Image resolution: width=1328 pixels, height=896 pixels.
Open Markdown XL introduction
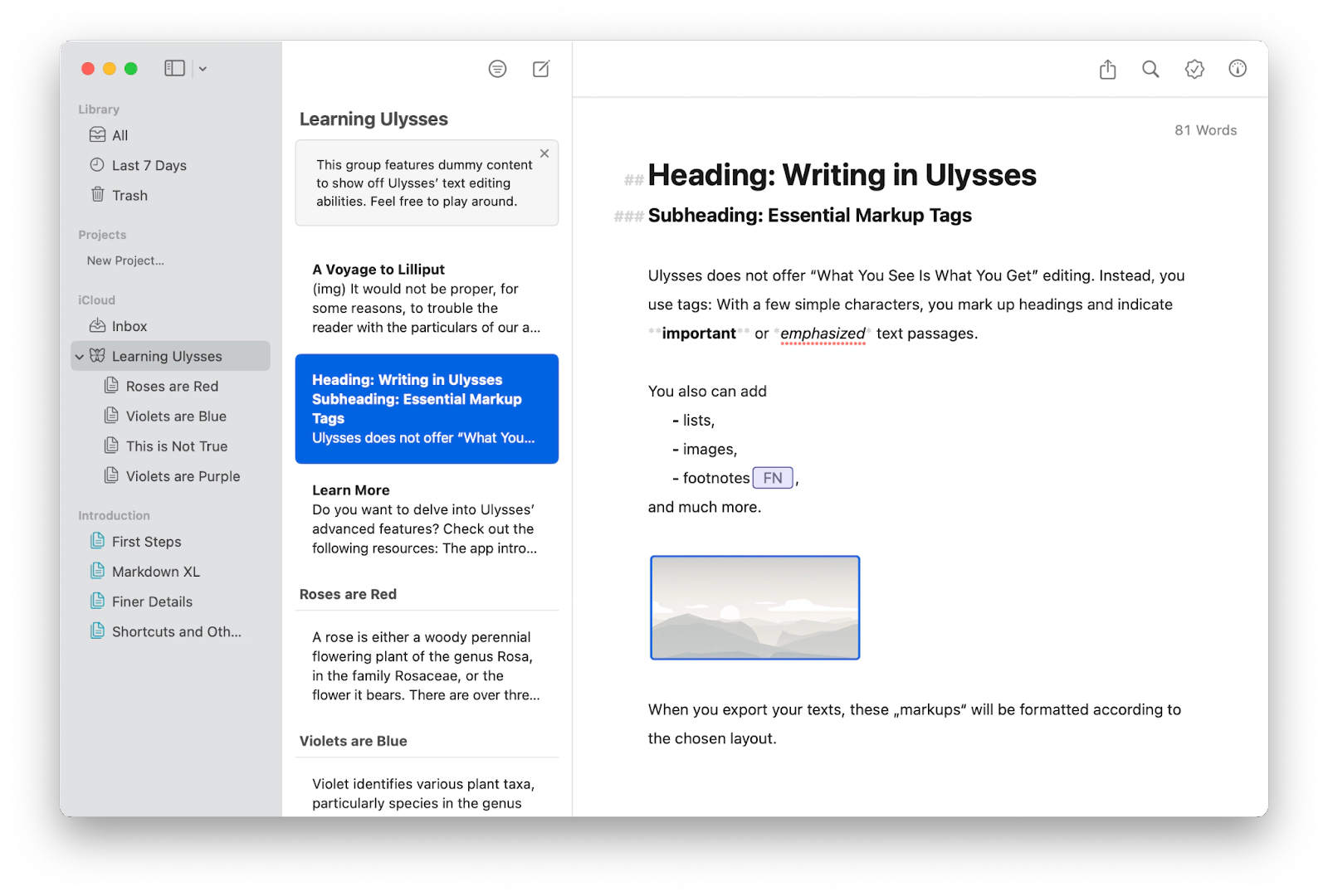click(171, 571)
